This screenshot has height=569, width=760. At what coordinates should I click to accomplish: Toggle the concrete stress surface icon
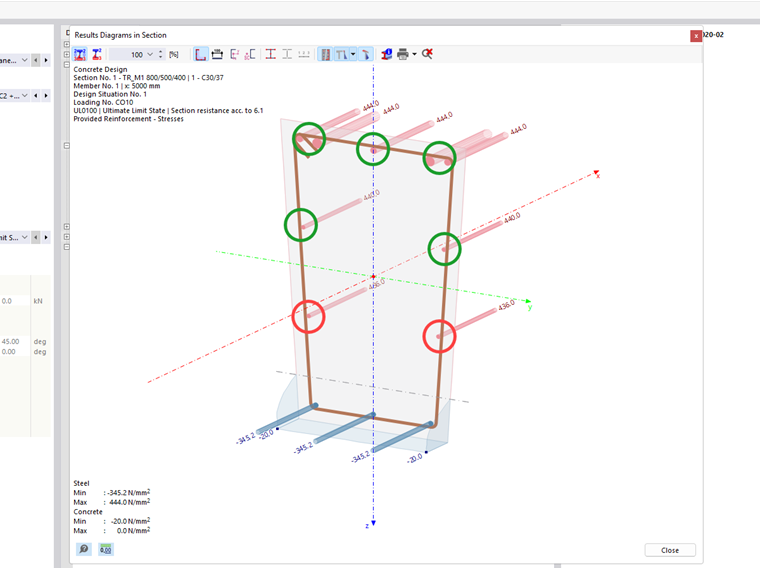pyautogui.click(x=366, y=54)
